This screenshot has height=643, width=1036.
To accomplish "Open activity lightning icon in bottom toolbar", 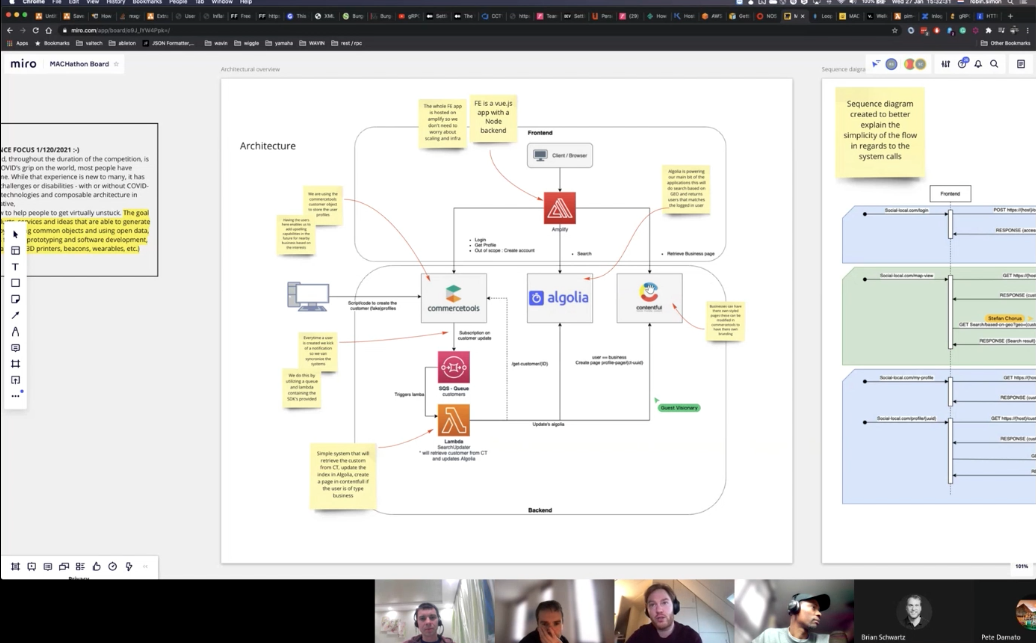I will [129, 566].
